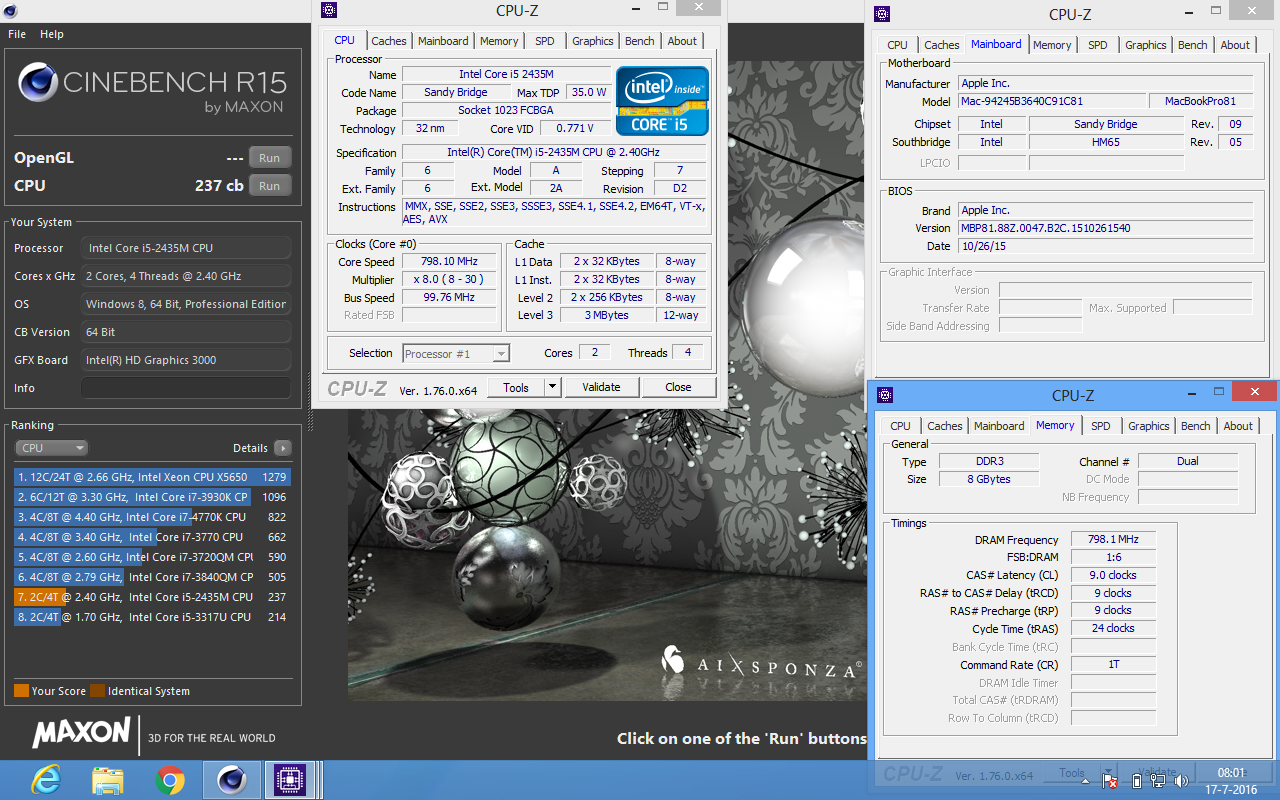Open the taskbar clock showing 08:01
The width and height of the screenshot is (1280, 800).
[1231, 780]
